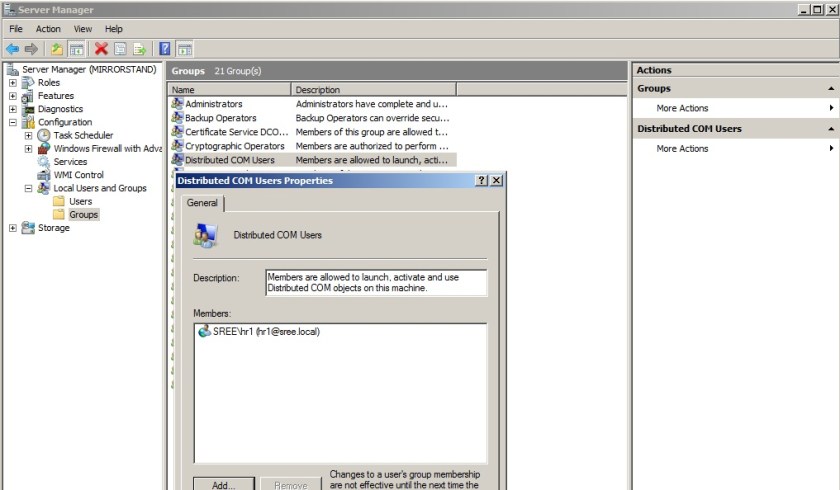Collapse the Configuration tree node
Viewport: 840px width, 490px height.
(13, 122)
